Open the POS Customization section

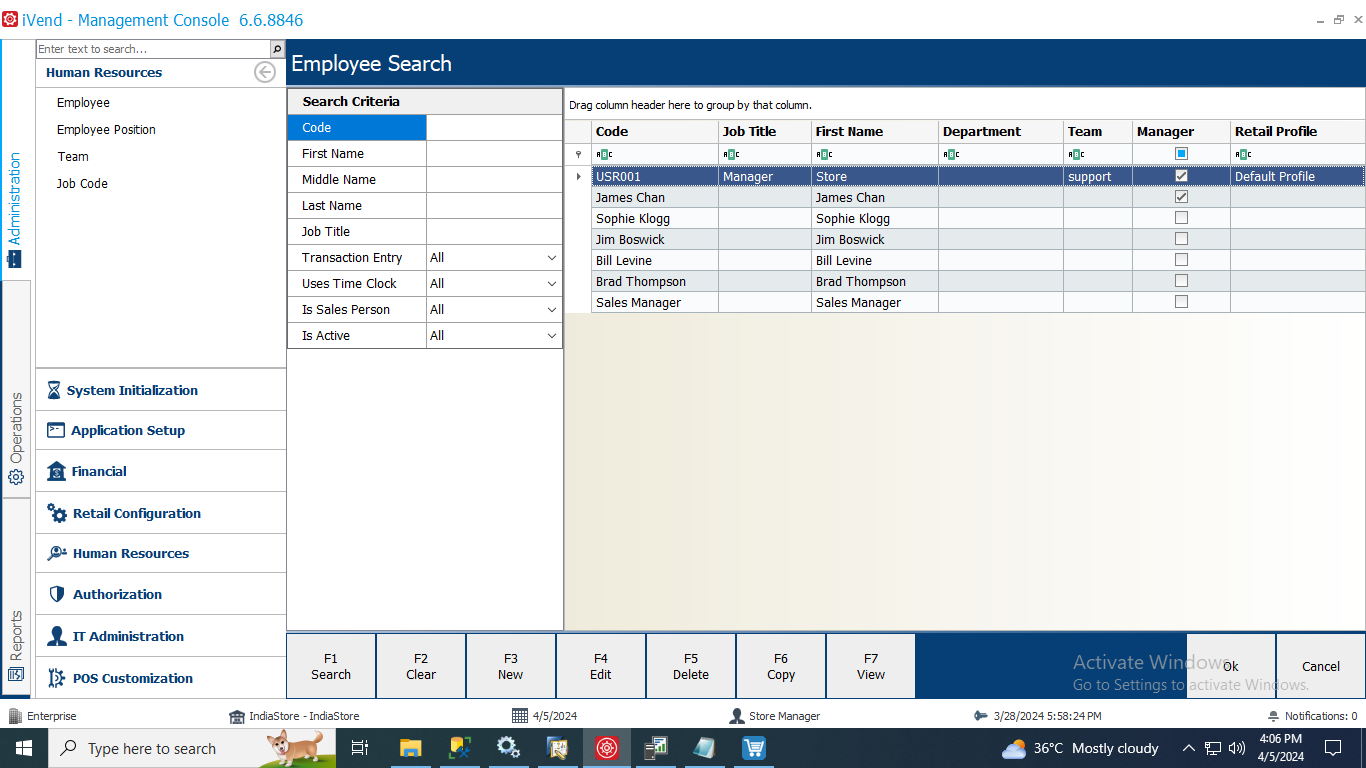point(132,679)
